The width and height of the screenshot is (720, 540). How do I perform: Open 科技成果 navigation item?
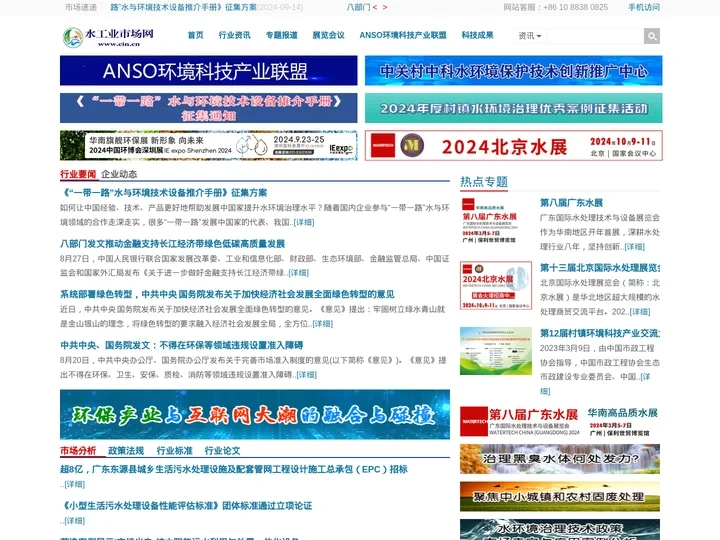click(478, 35)
